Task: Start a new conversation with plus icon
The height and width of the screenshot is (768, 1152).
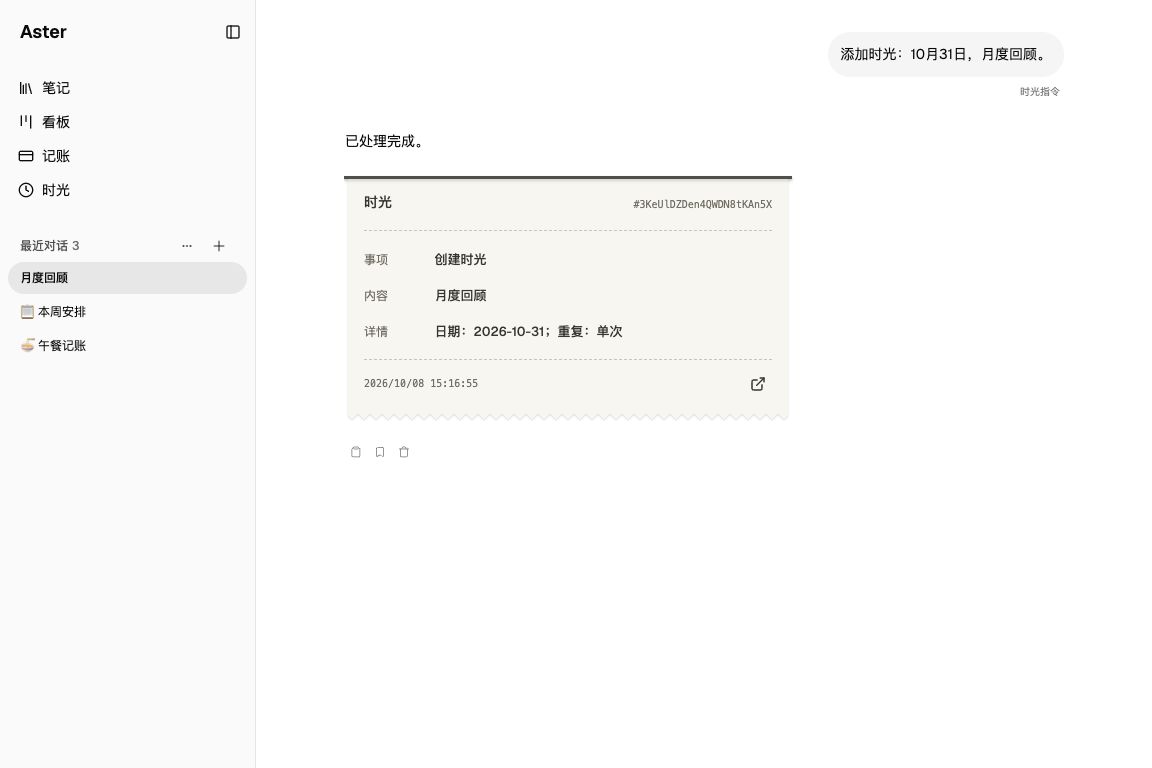Action: click(x=219, y=246)
